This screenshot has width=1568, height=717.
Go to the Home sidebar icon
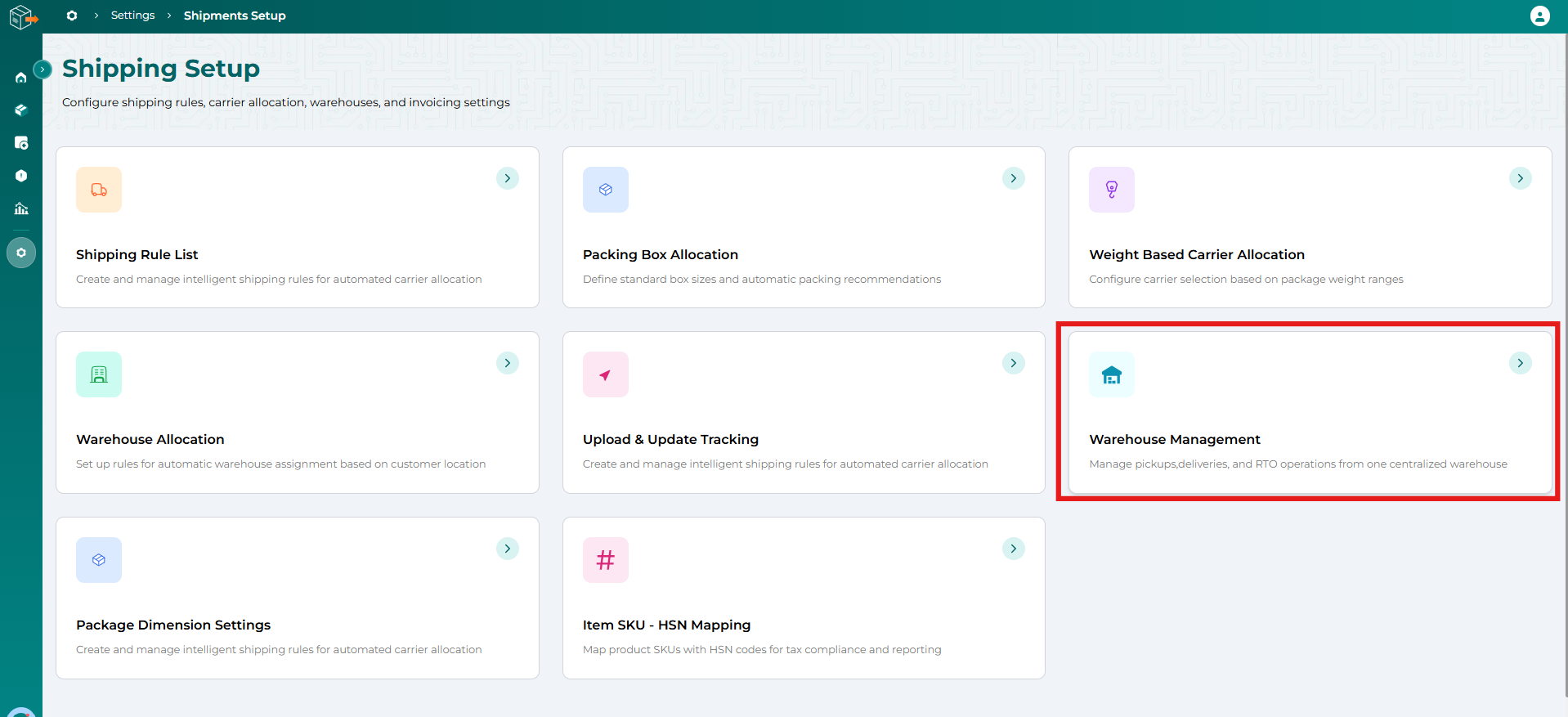point(21,78)
